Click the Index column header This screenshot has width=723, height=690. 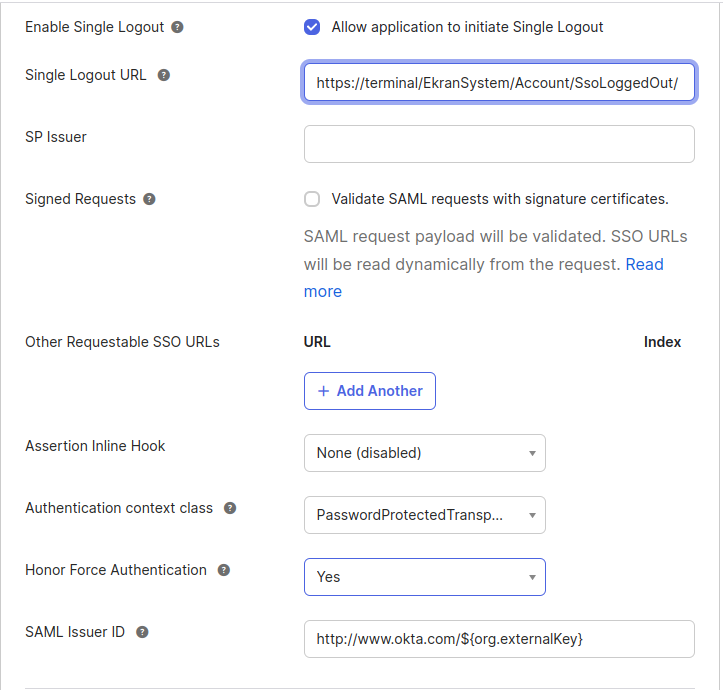click(x=662, y=342)
